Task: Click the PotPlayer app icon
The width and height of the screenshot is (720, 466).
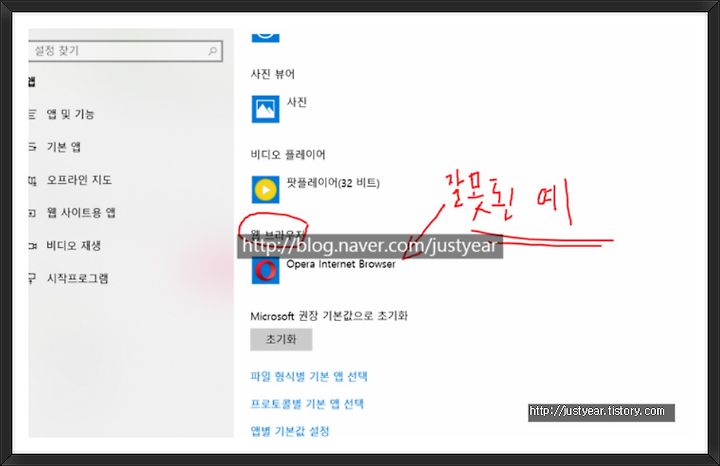Action: 265,190
